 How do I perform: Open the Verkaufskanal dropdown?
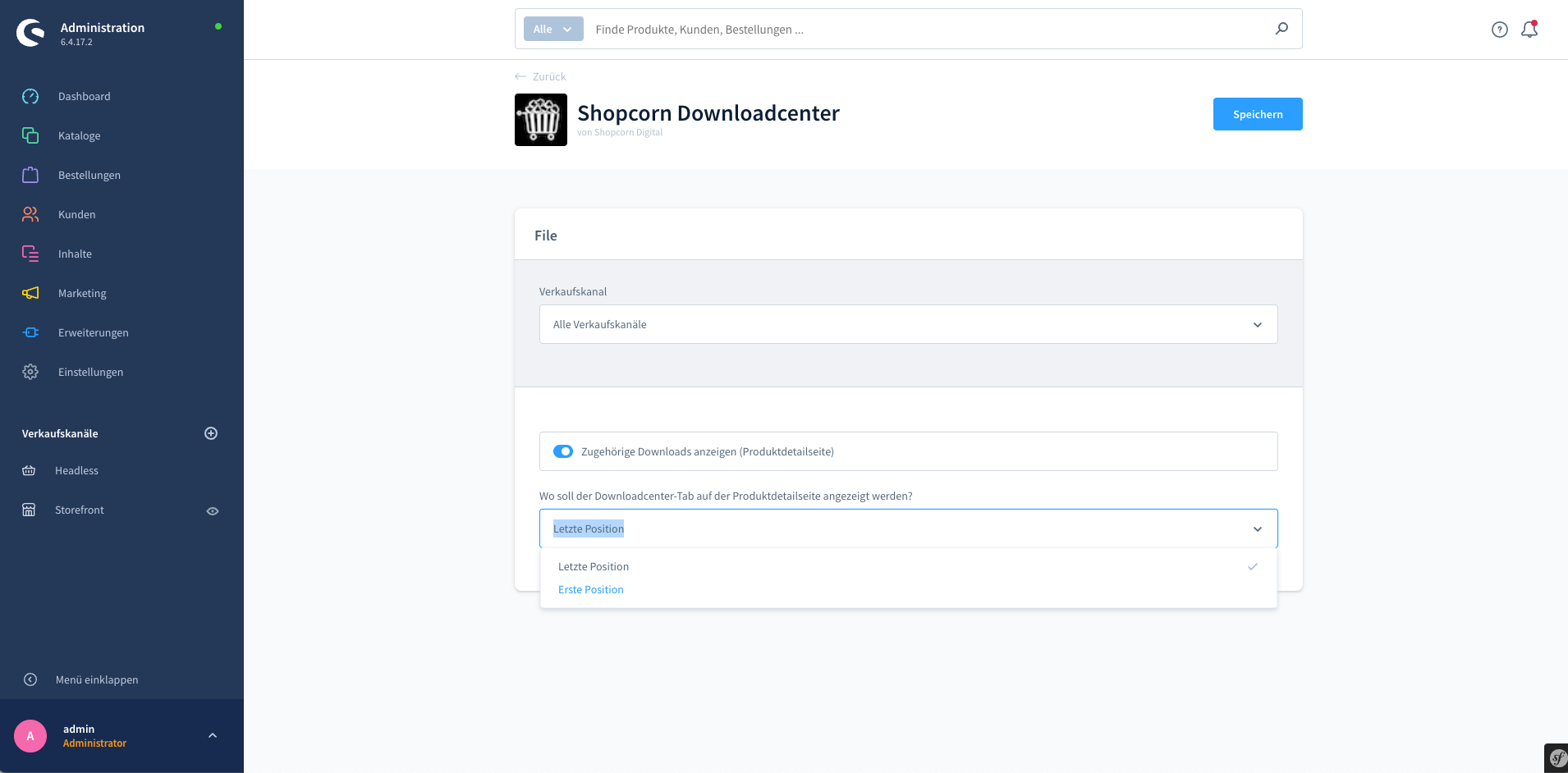(x=908, y=324)
